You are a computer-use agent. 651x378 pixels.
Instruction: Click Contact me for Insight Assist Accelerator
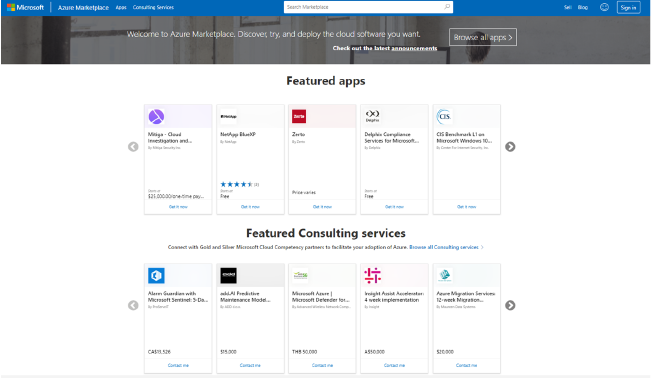tap(394, 366)
